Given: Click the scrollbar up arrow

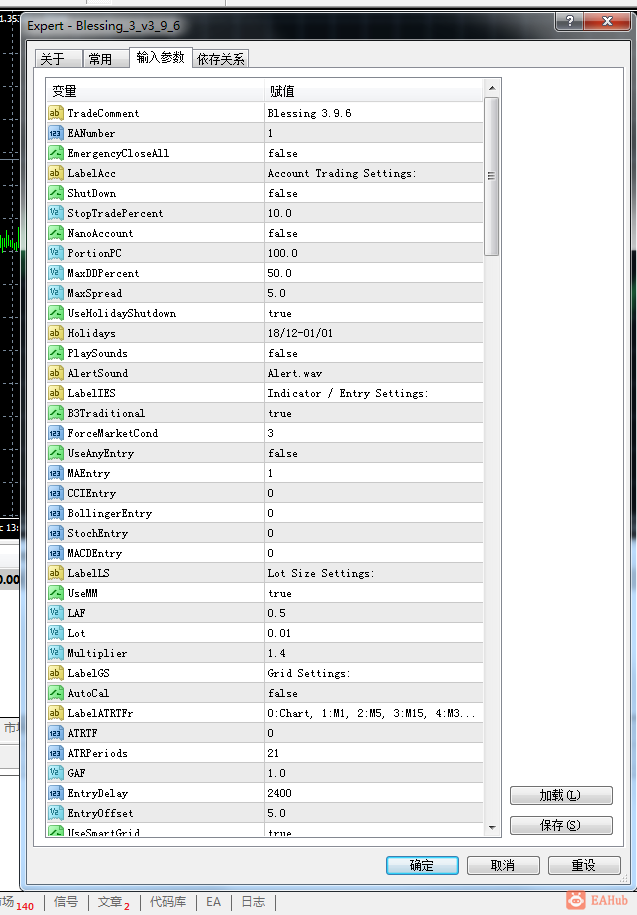Looking at the screenshot, I should click(x=492, y=88).
